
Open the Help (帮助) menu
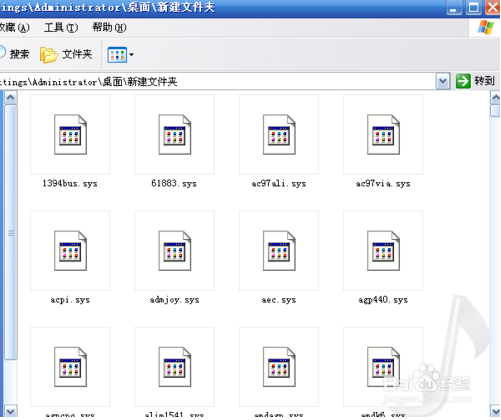109,28
